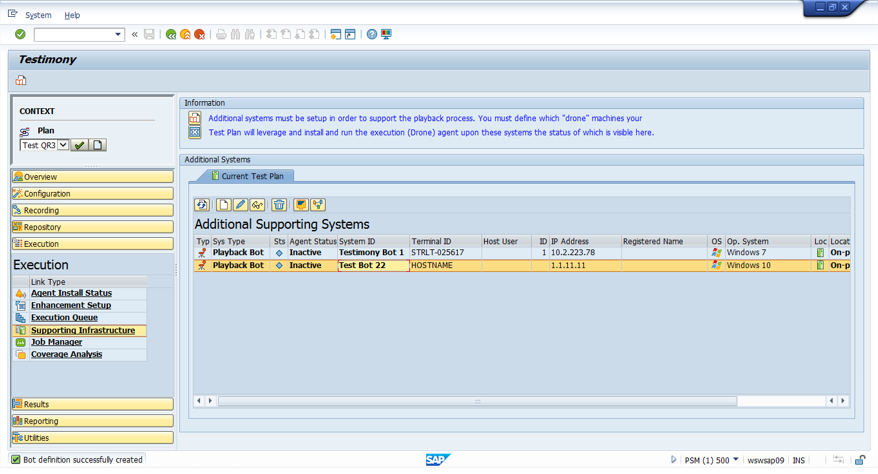This screenshot has height=474, width=878.
Task: Open the Repository section
Action: coord(92,227)
